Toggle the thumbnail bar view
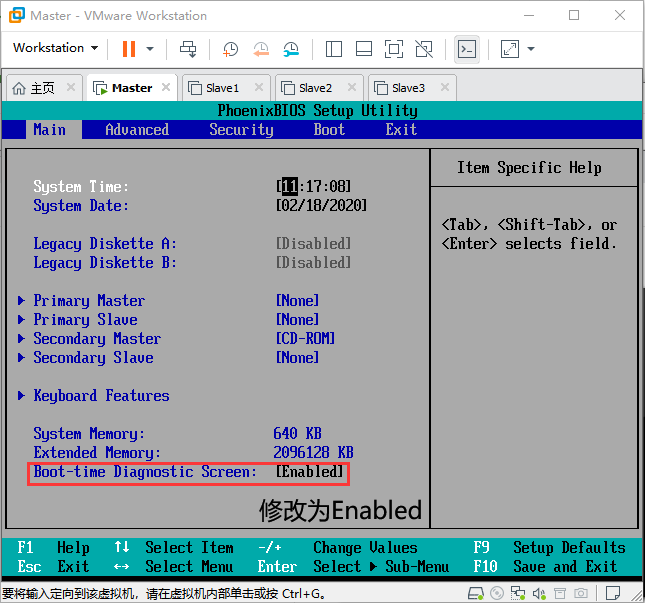Viewport: 645px width, 603px height. (364, 49)
